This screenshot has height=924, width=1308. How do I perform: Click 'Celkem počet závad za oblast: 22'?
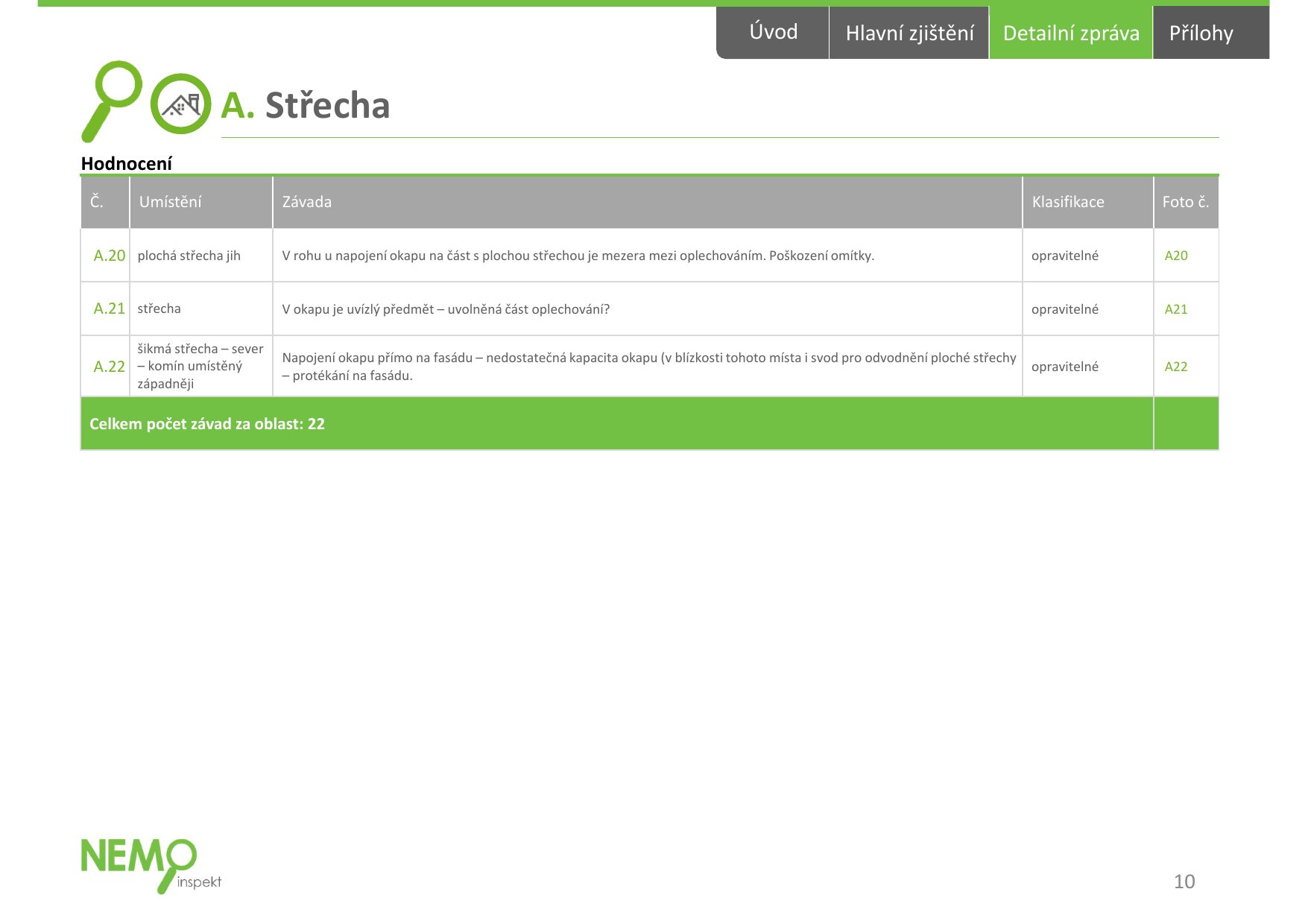[207, 424]
